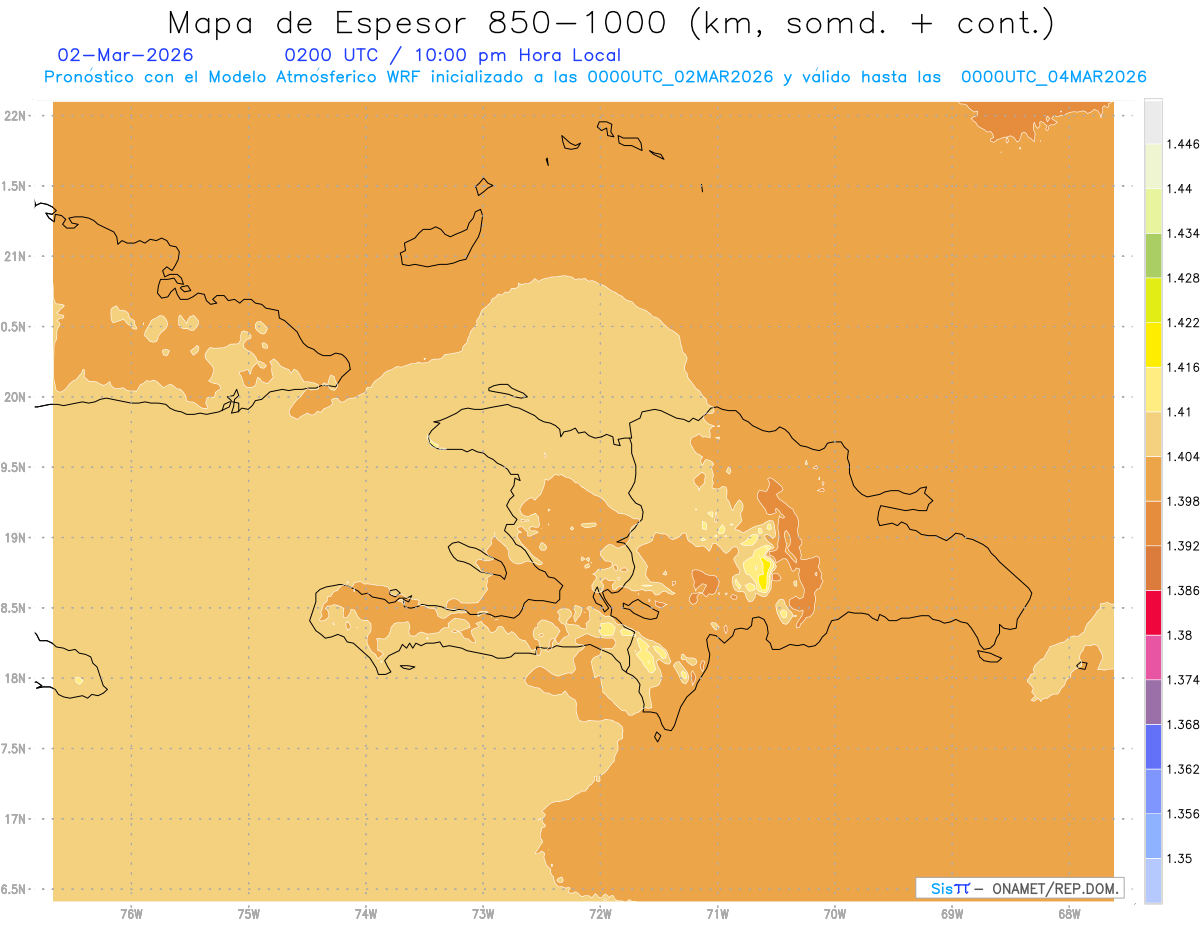Viewport: 1200px width, 927px height.
Task: Click the time text '0200 UTC / 10:00 pm Hora Local'
Action: pos(452,55)
